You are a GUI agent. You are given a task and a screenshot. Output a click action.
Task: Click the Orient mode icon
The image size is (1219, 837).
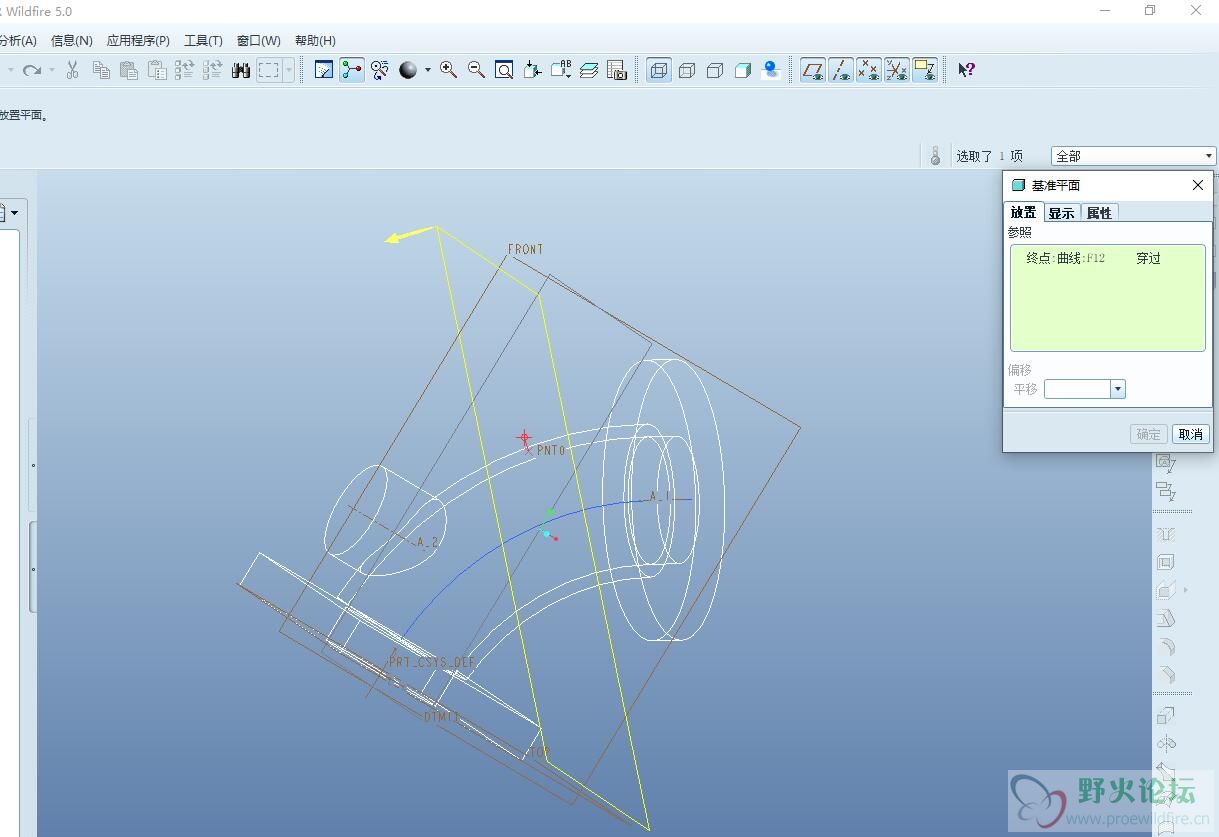(380, 70)
